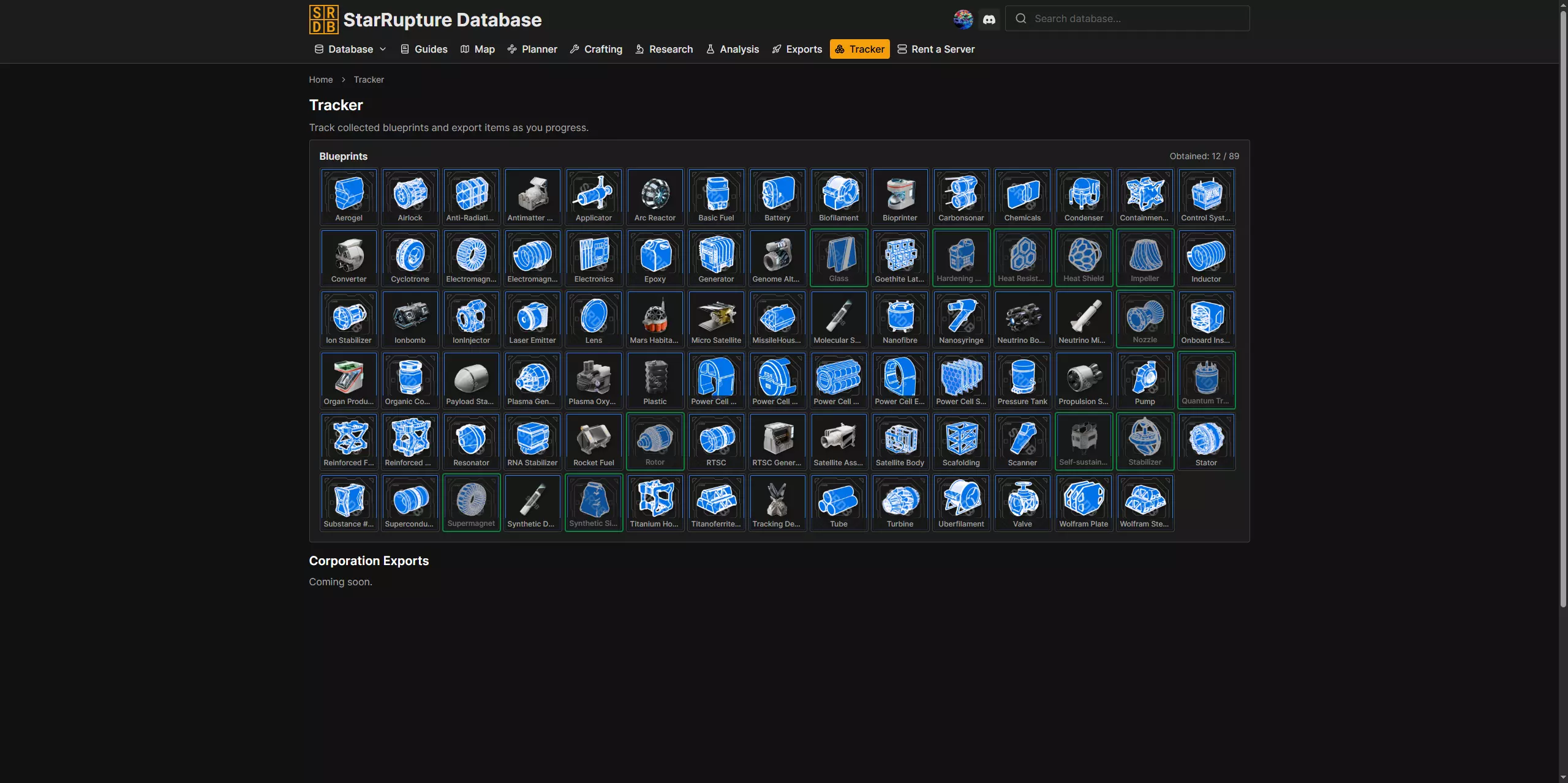Open the Planner tab
This screenshot has height=783, width=1568.
coord(532,49)
